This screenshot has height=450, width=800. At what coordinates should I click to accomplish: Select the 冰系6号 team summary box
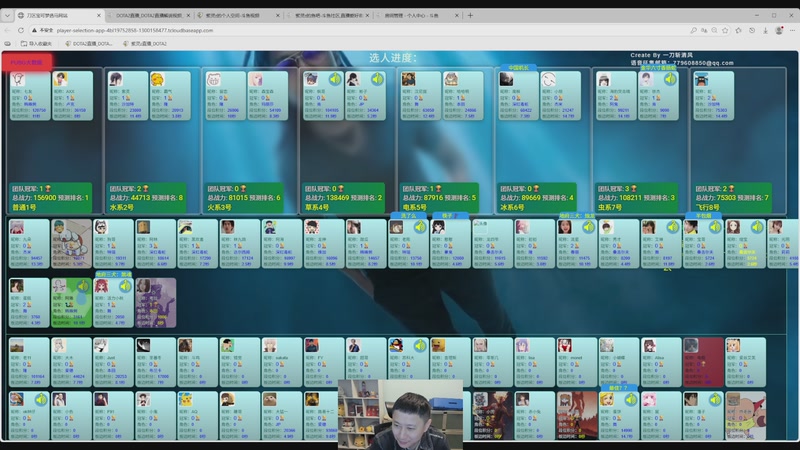538,198
